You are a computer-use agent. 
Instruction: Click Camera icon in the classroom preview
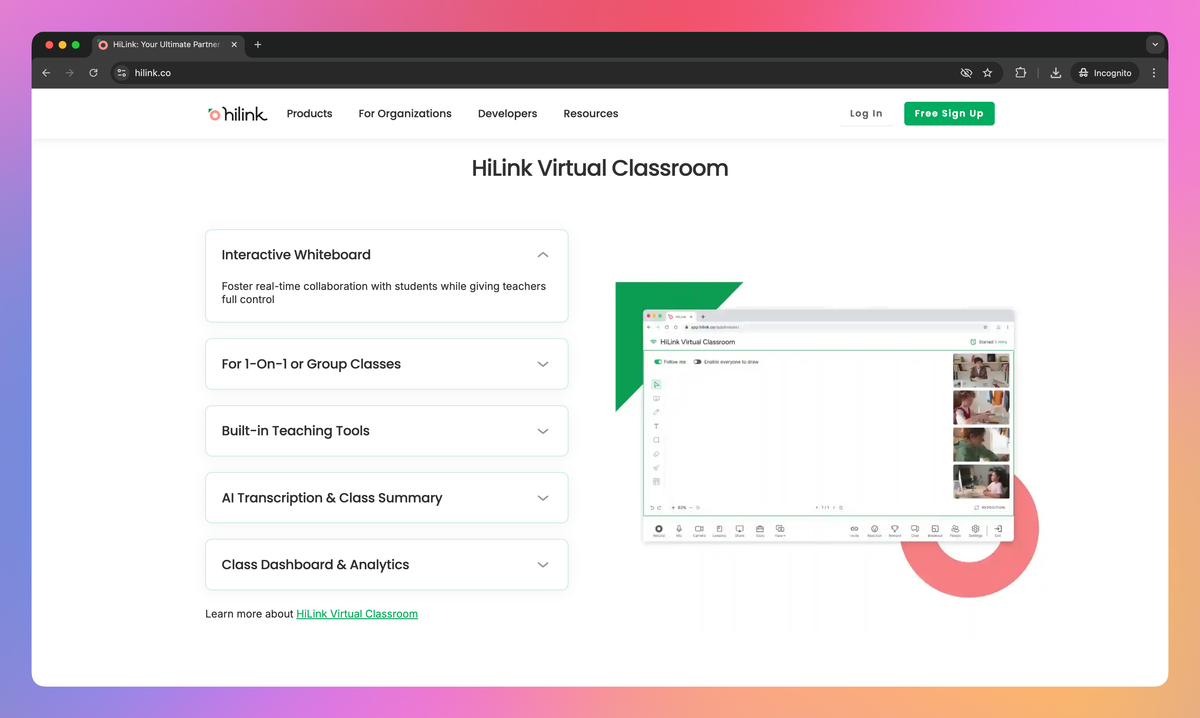699,530
